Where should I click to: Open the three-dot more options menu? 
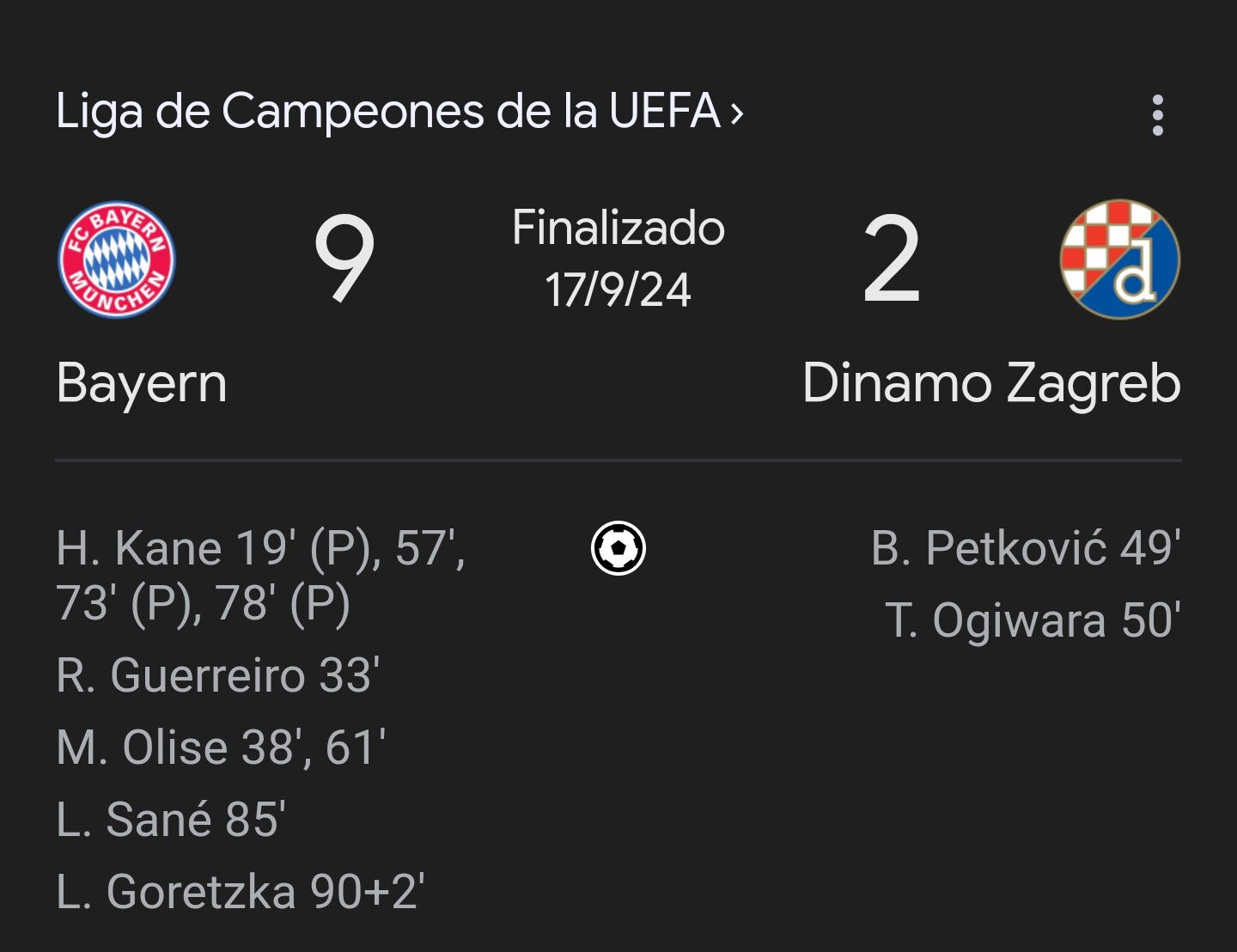point(1157,115)
